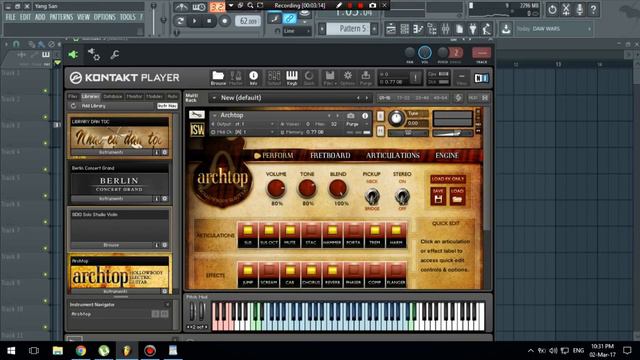Open the DAW WARS news panel arrow
This screenshot has width=640, height=360.
tap(589, 29)
